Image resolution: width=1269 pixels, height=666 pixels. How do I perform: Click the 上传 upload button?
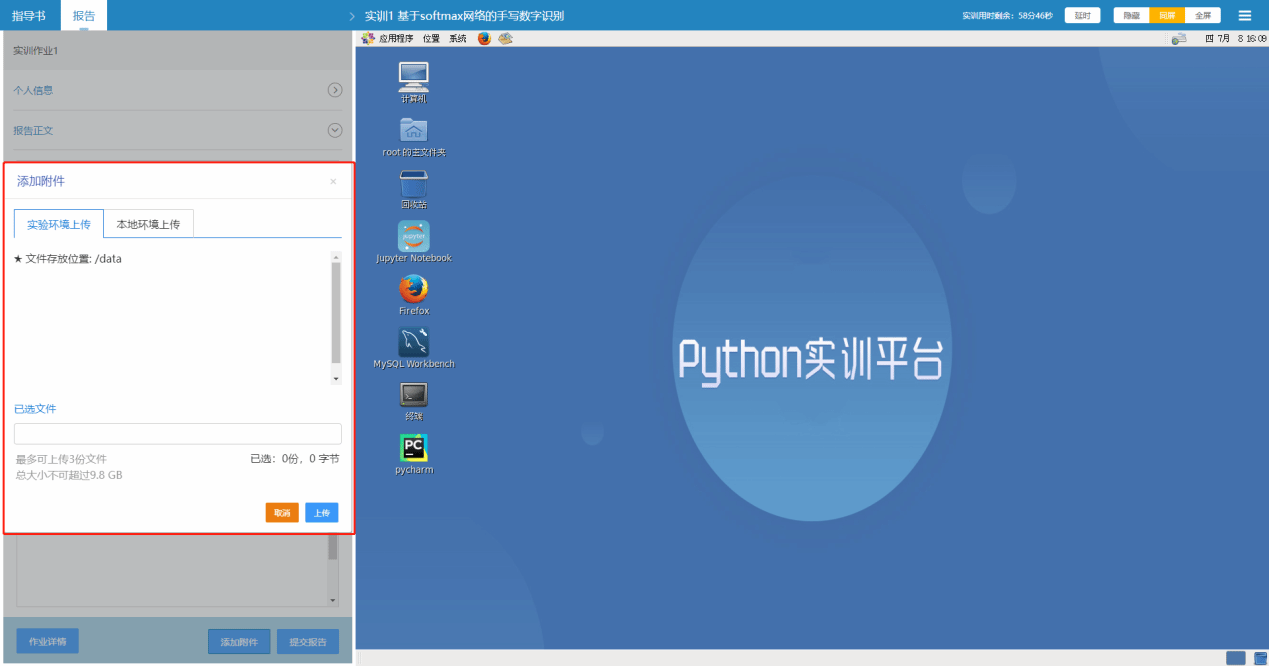coord(321,513)
